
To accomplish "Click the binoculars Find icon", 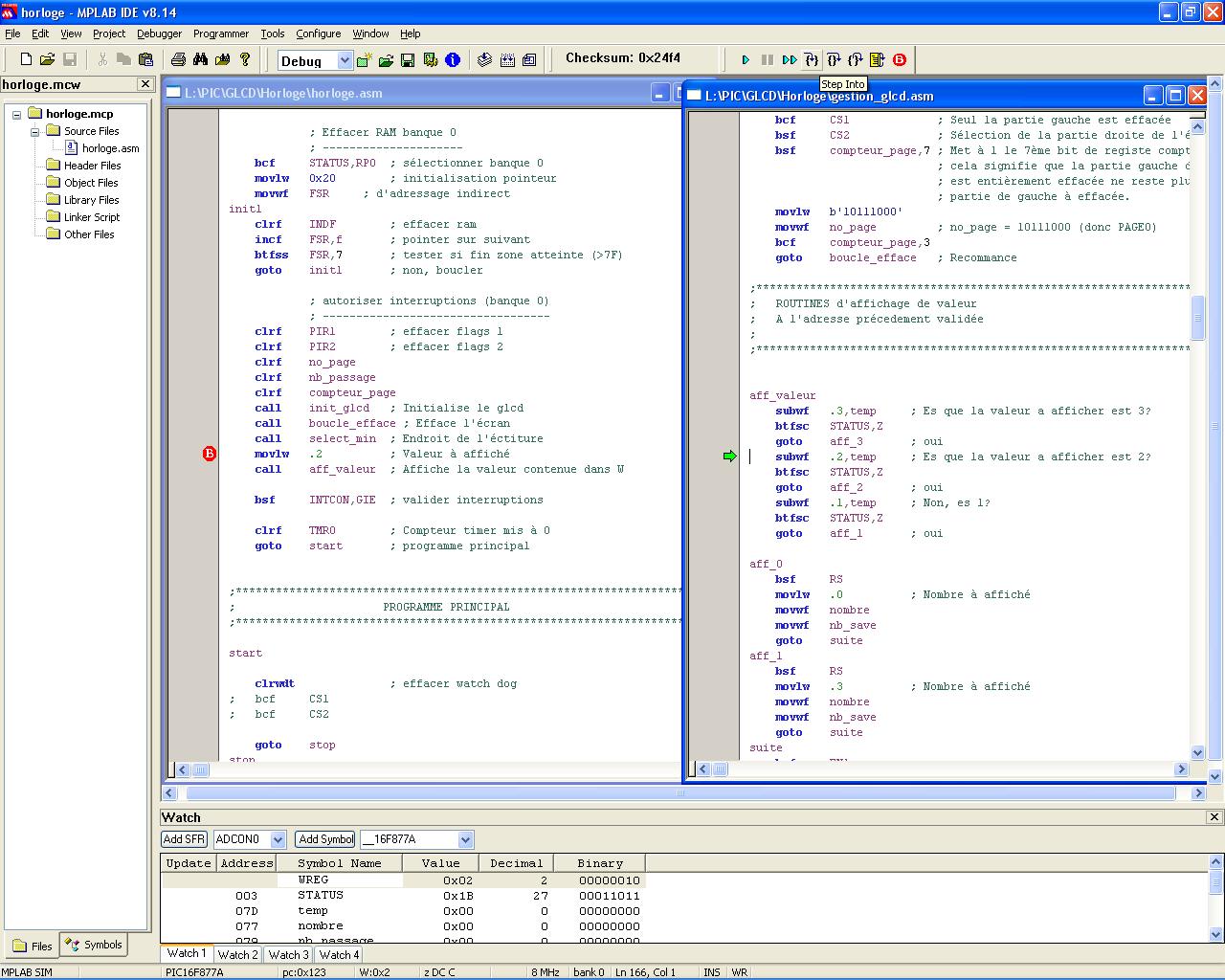I will (200, 60).
